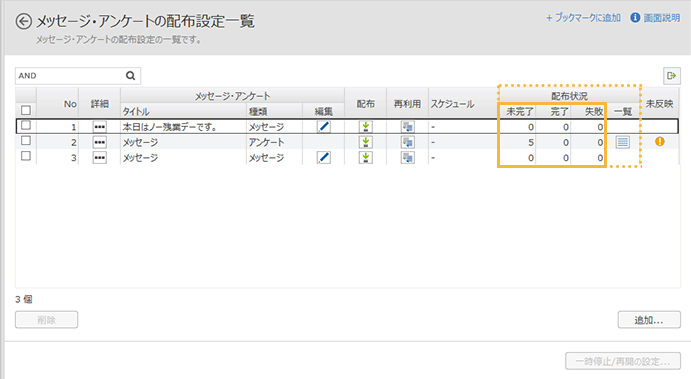691x379 pixels.
Task: Click the edit pencil icon in row 1
Action: (x=324, y=127)
